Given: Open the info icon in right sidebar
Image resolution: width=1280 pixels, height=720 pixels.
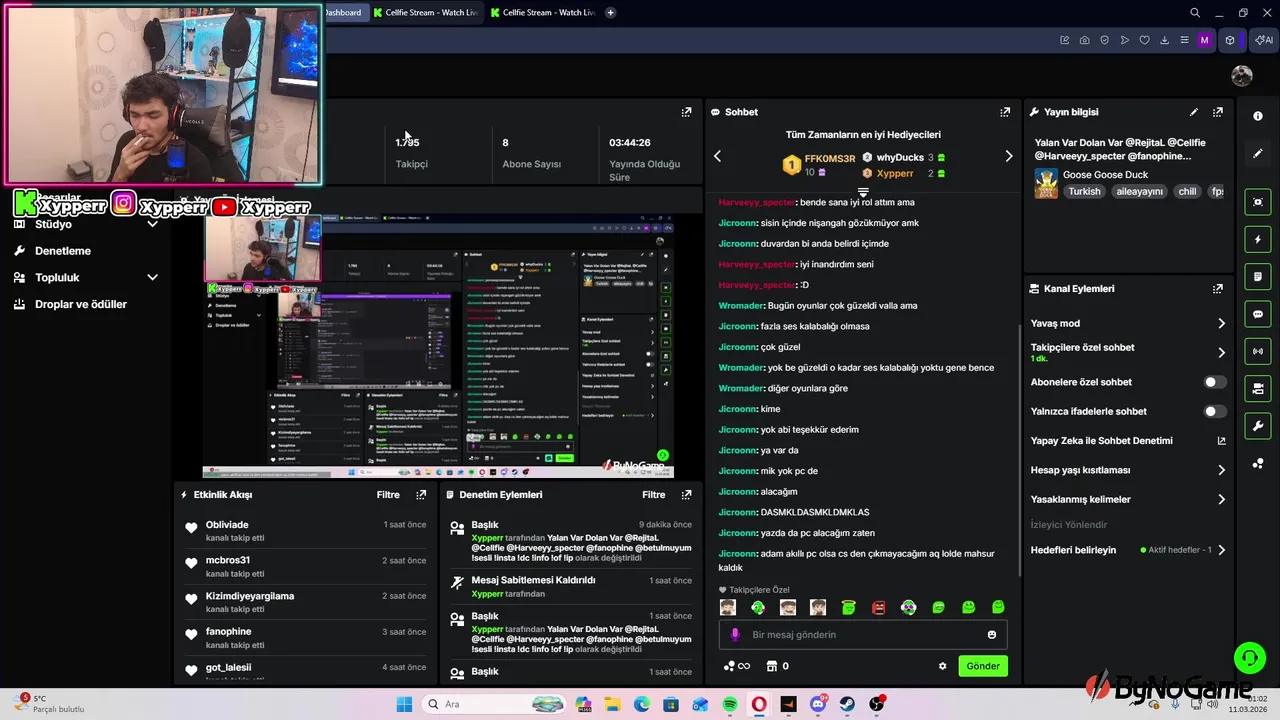Looking at the screenshot, I should [x=1258, y=116].
